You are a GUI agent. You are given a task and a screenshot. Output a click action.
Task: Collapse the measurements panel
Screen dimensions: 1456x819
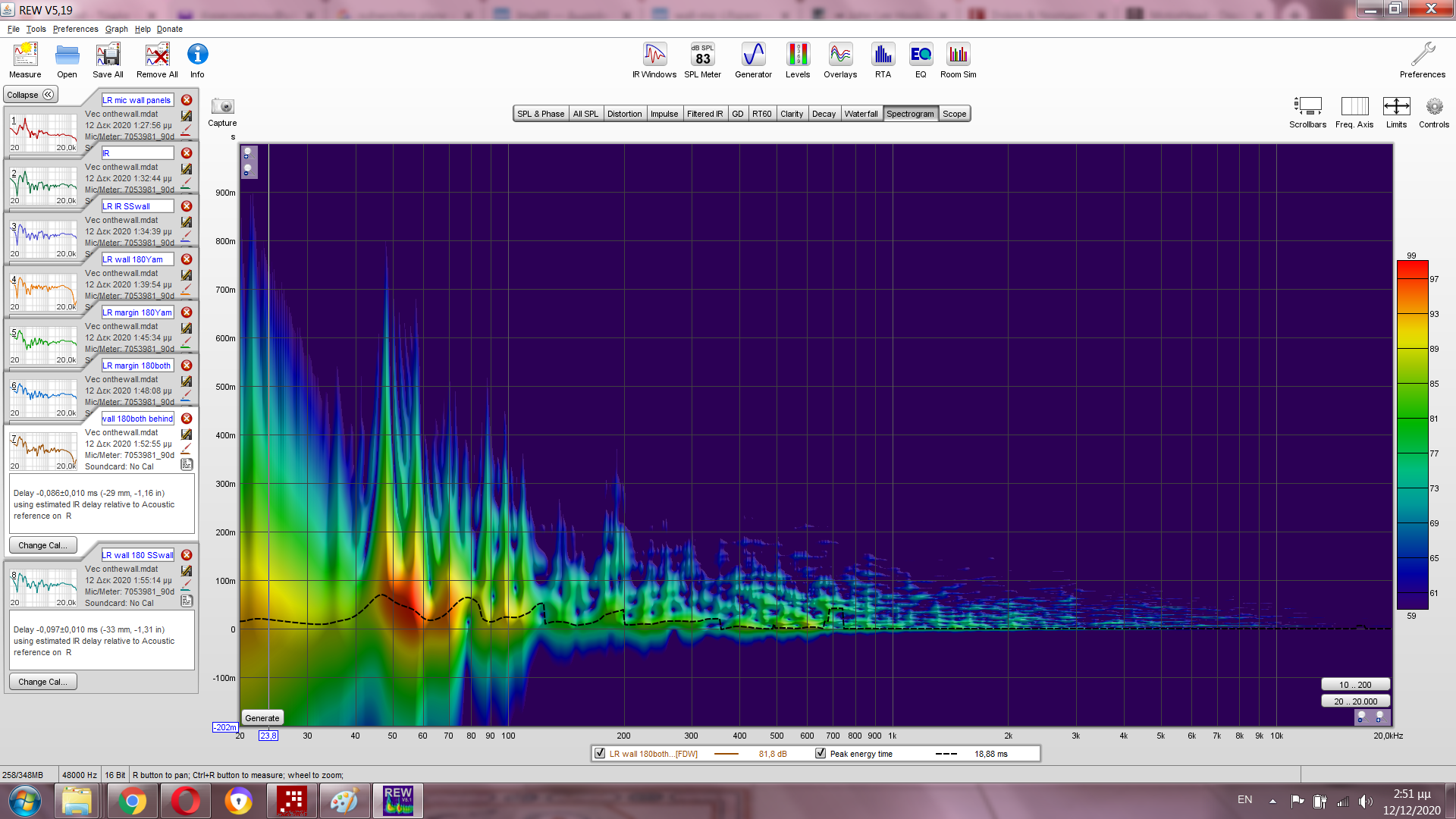tap(30, 95)
